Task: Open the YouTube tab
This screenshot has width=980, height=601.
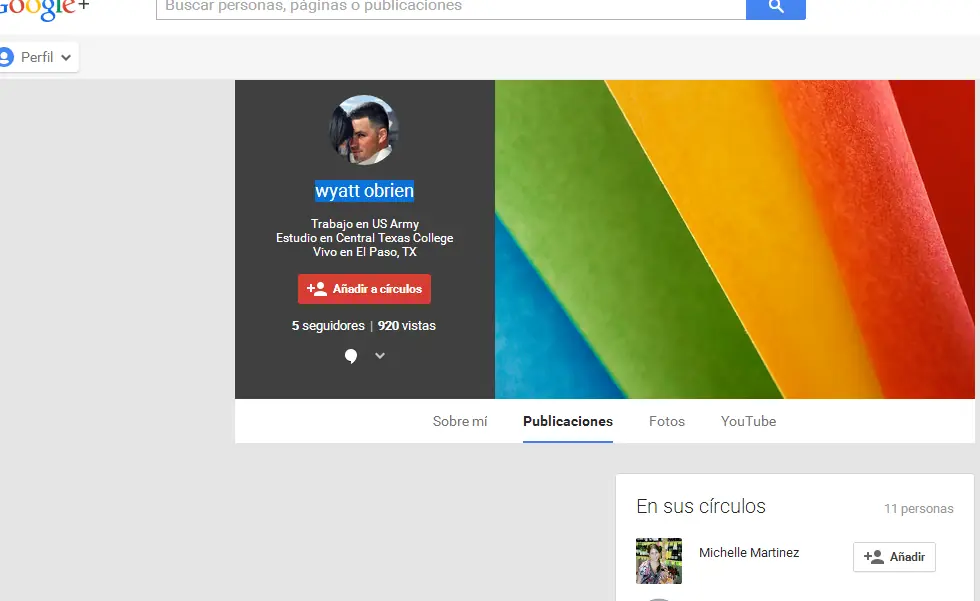Action: coord(749,422)
